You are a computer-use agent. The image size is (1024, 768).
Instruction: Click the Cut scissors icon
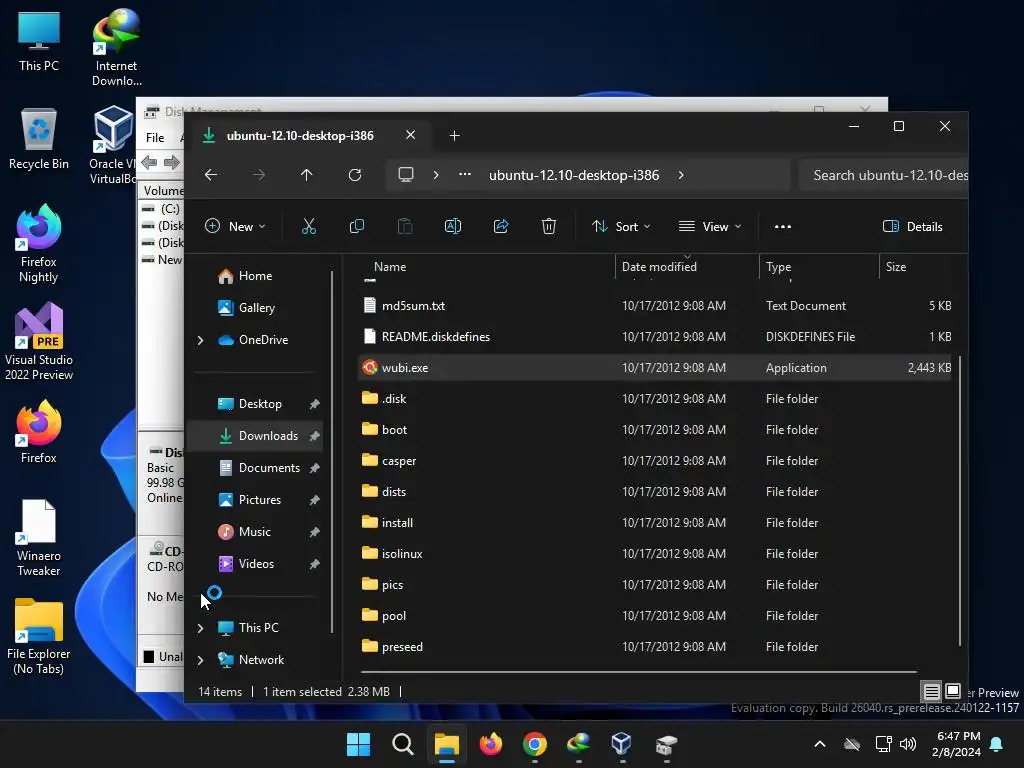[x=309, y=227]
